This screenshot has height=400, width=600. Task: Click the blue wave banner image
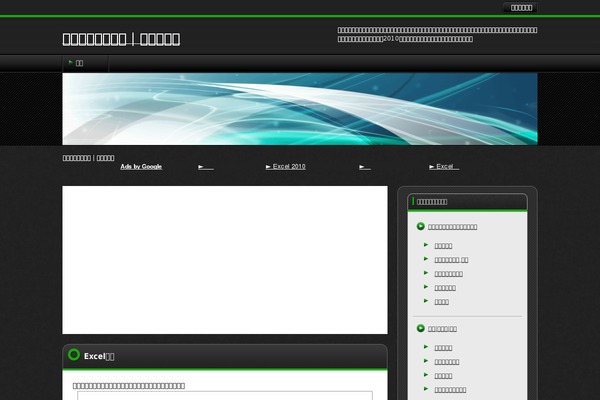pyautogui.click(x=300, y=109)
